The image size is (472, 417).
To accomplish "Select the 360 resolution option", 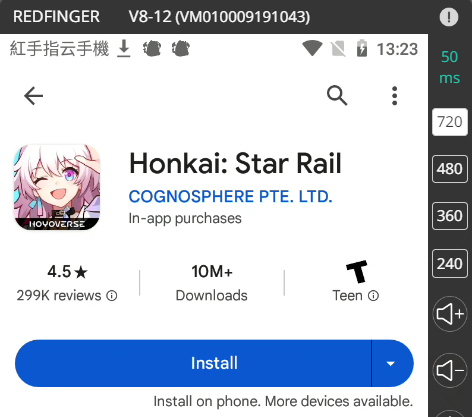I will [450, 216].
